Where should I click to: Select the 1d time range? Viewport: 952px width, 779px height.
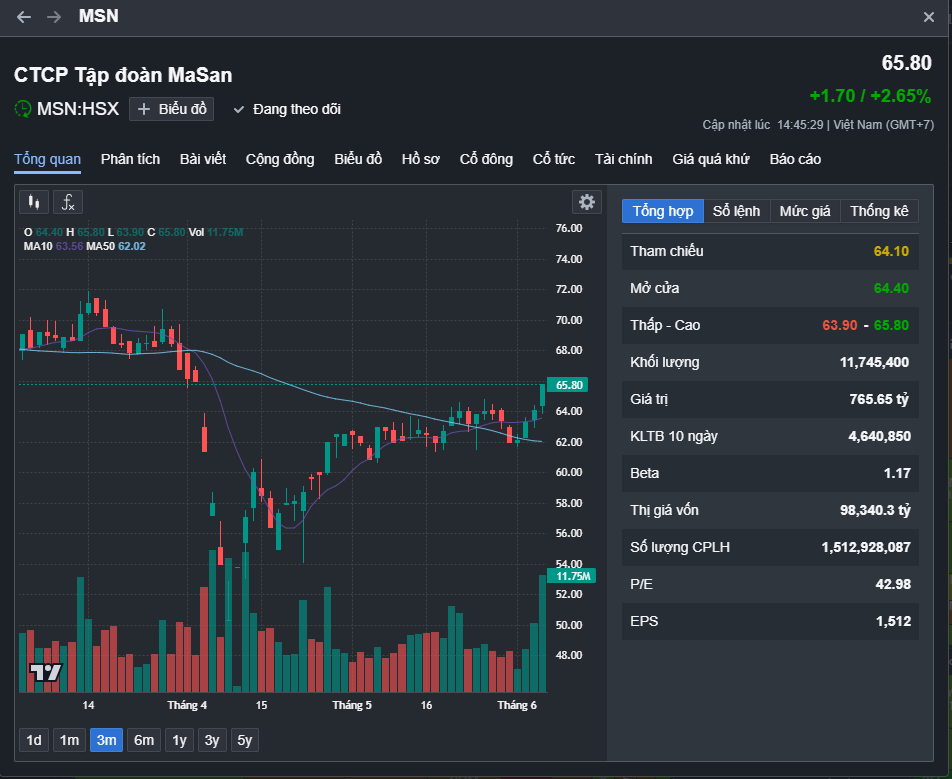click(34, 740)
